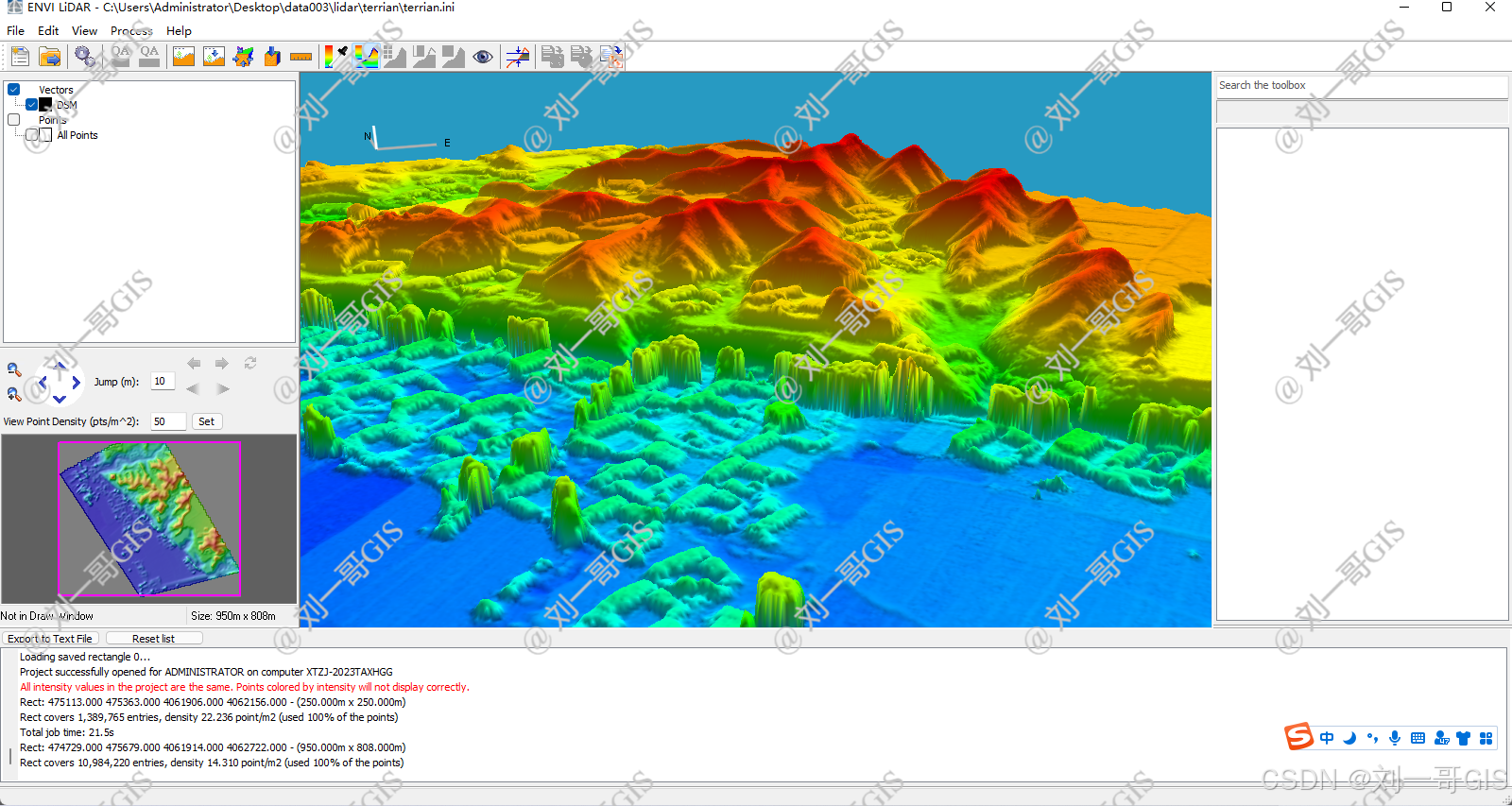The image size is (1512, 806).
Task: Click the Set density button
Action: pyautogui.click(x=207, y=421)
